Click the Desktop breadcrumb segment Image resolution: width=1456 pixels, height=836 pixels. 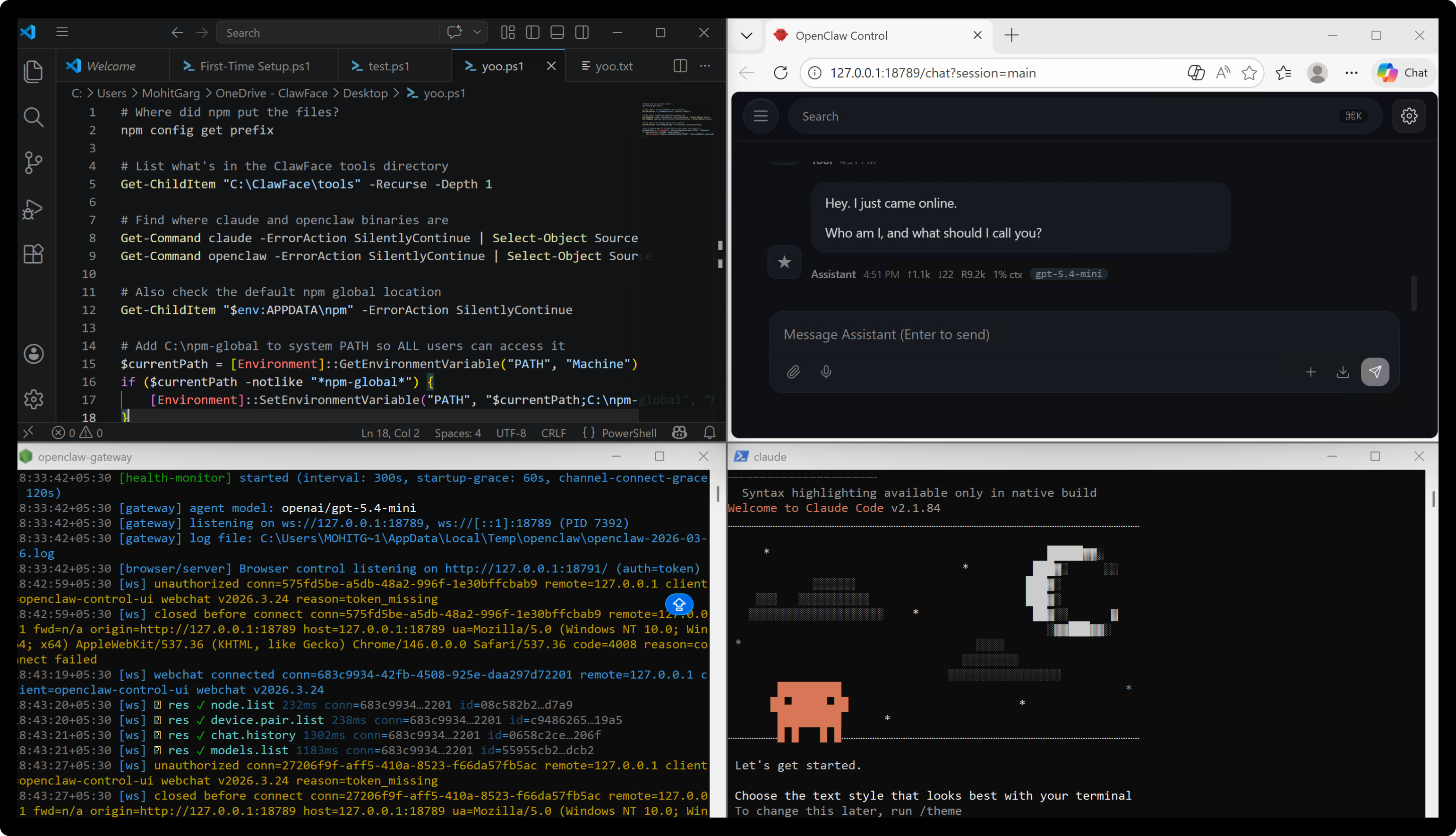[x=365, y=93]
